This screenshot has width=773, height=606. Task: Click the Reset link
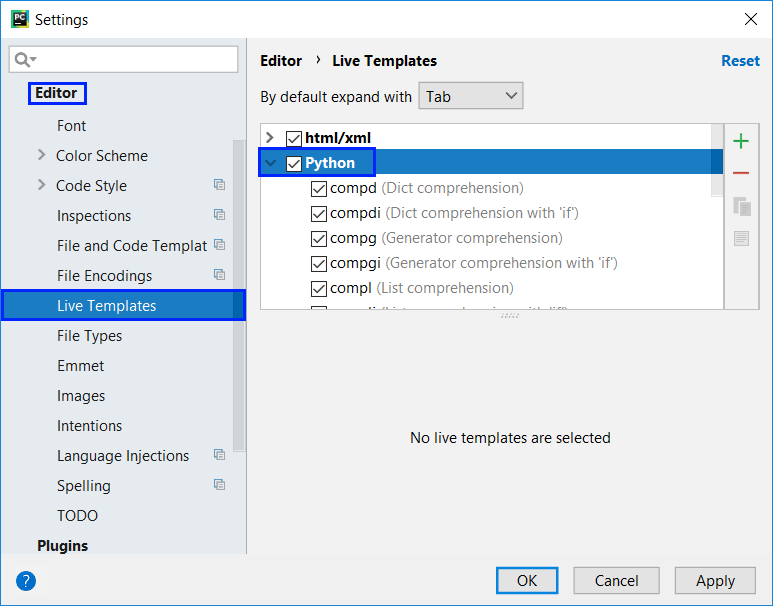740,61
